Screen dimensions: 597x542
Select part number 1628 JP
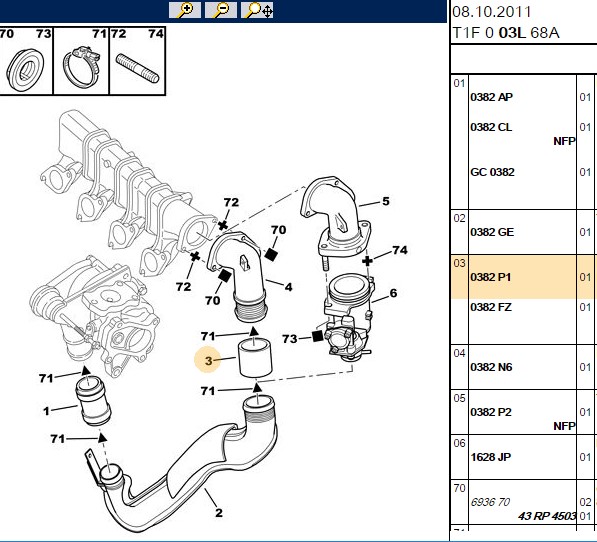[490, 457]
